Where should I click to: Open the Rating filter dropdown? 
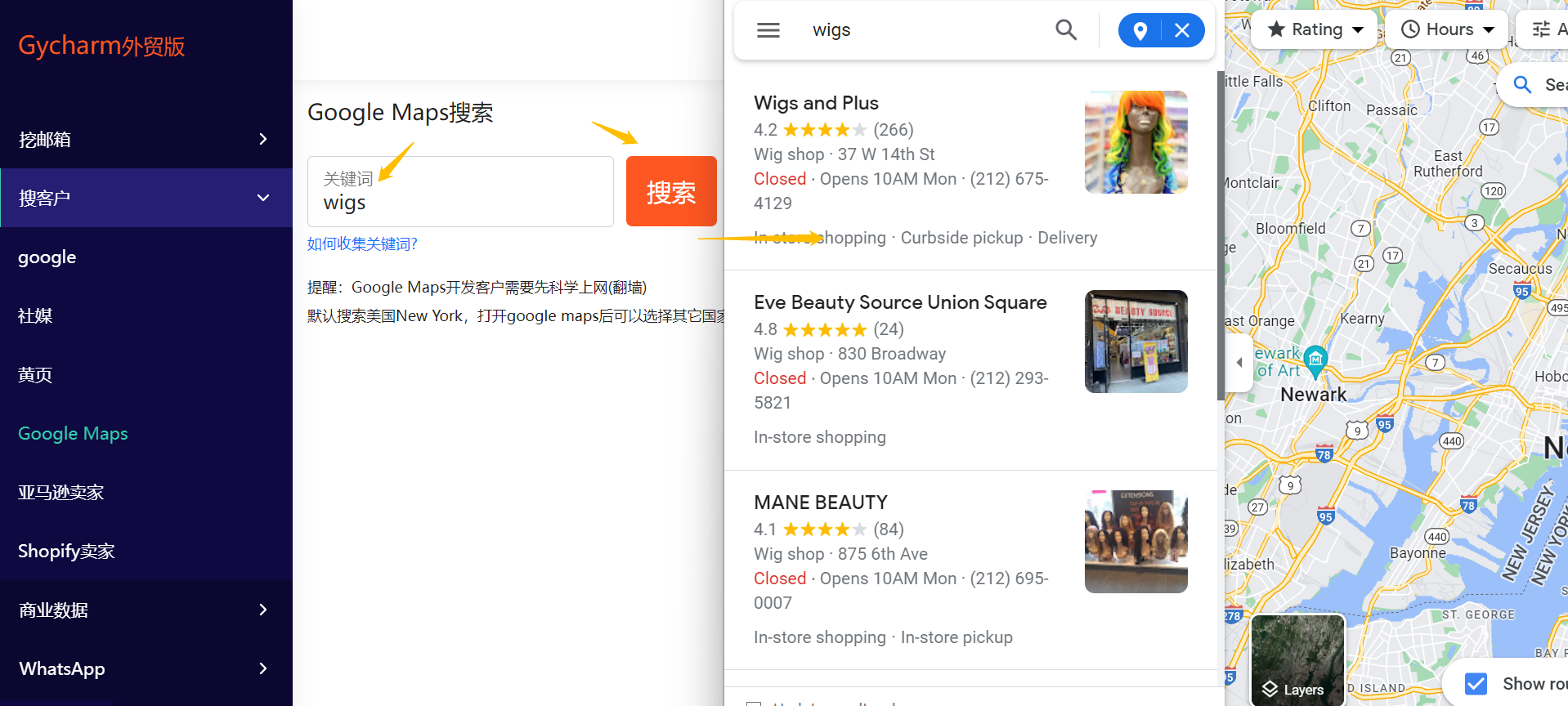pyautogui.click(x=1315, y=29)
